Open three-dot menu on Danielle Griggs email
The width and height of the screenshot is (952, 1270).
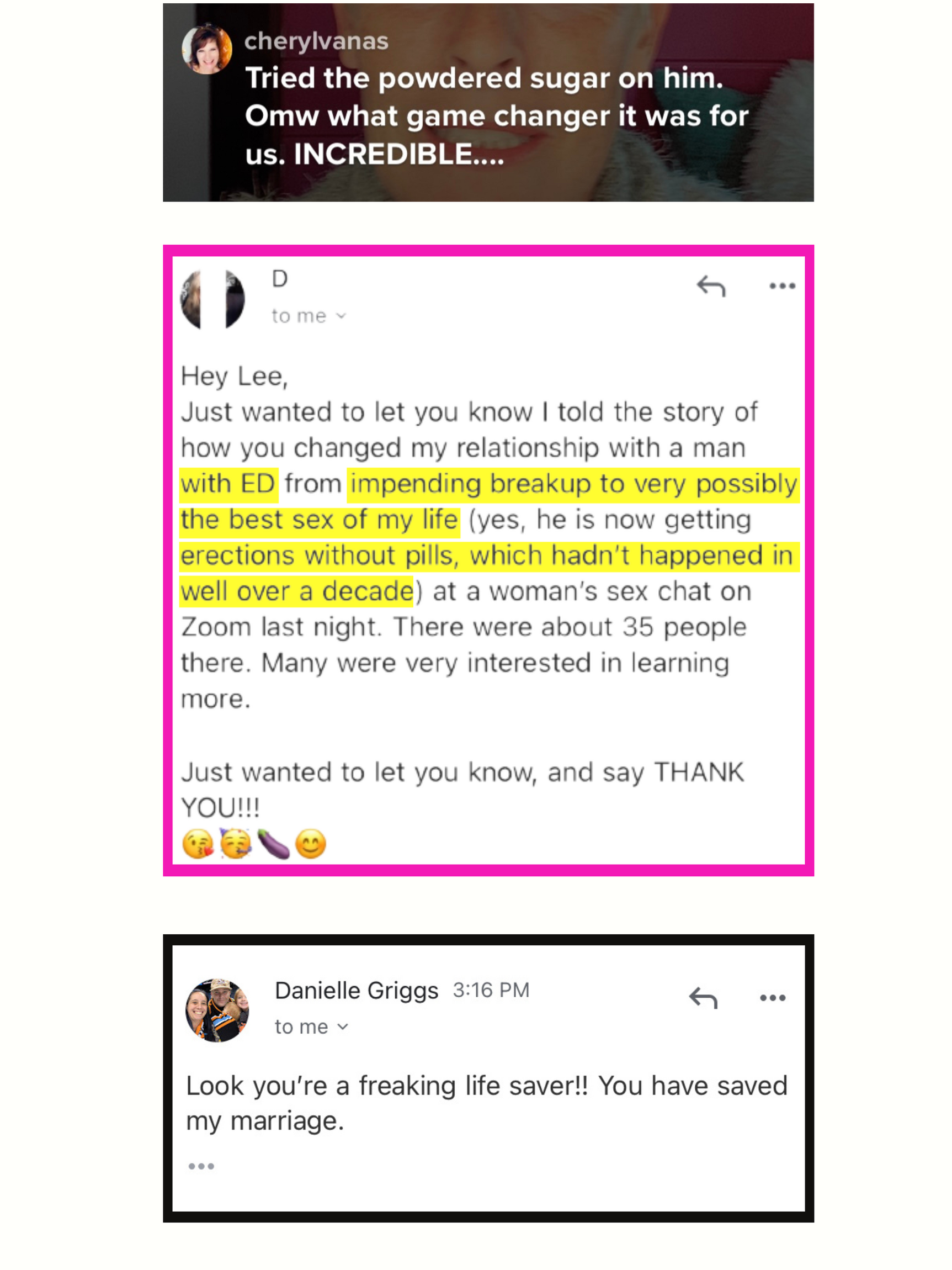pos(773,998)
